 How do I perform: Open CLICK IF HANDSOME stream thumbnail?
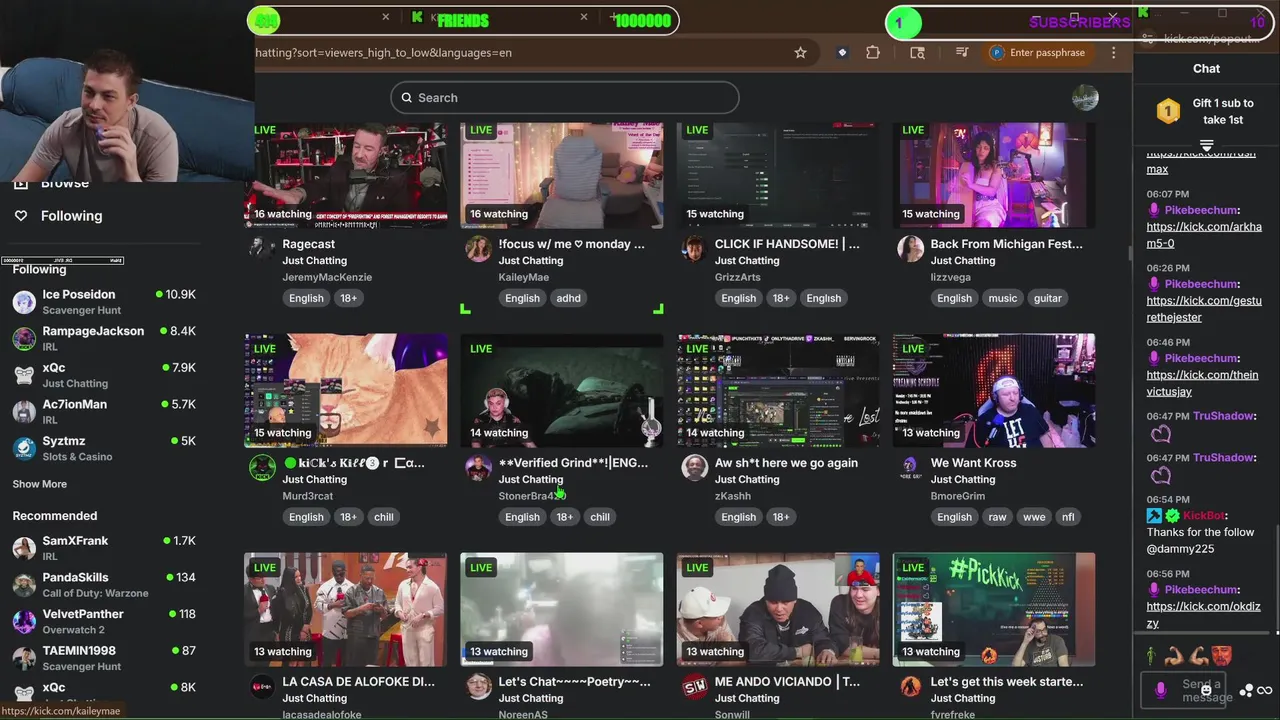coord(778,175)
